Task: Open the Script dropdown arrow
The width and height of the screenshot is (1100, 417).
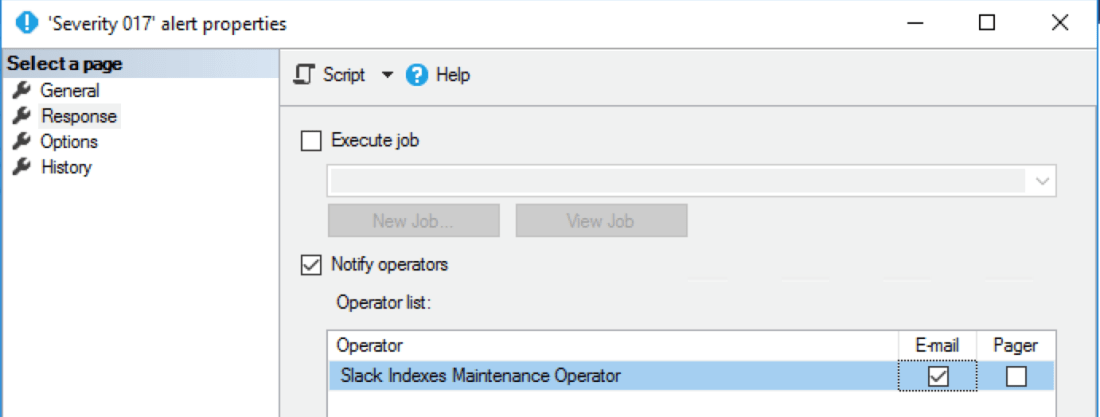Action: click(387, 75)
